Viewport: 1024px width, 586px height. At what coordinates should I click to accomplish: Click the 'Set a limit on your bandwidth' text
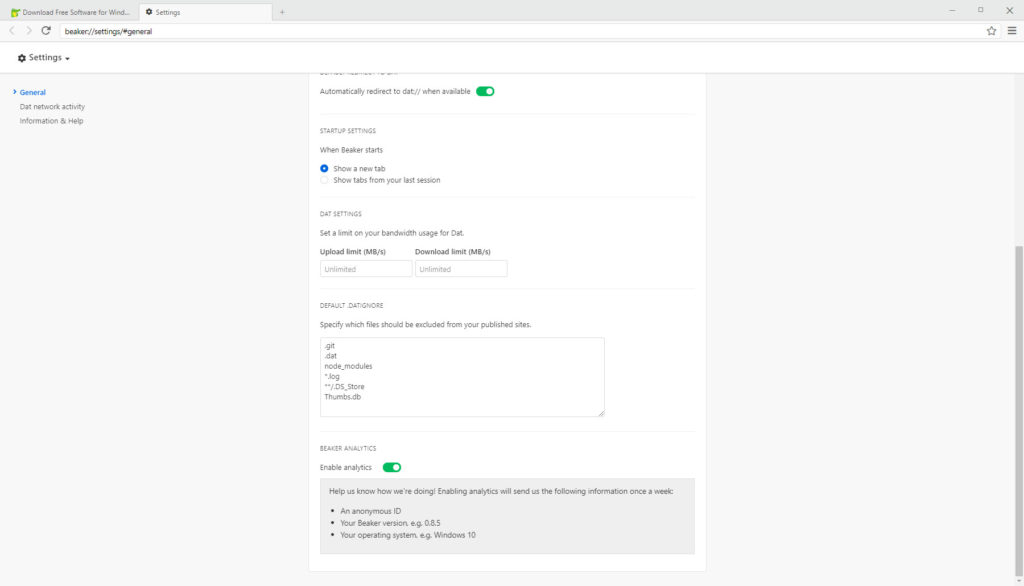(392, 233)
